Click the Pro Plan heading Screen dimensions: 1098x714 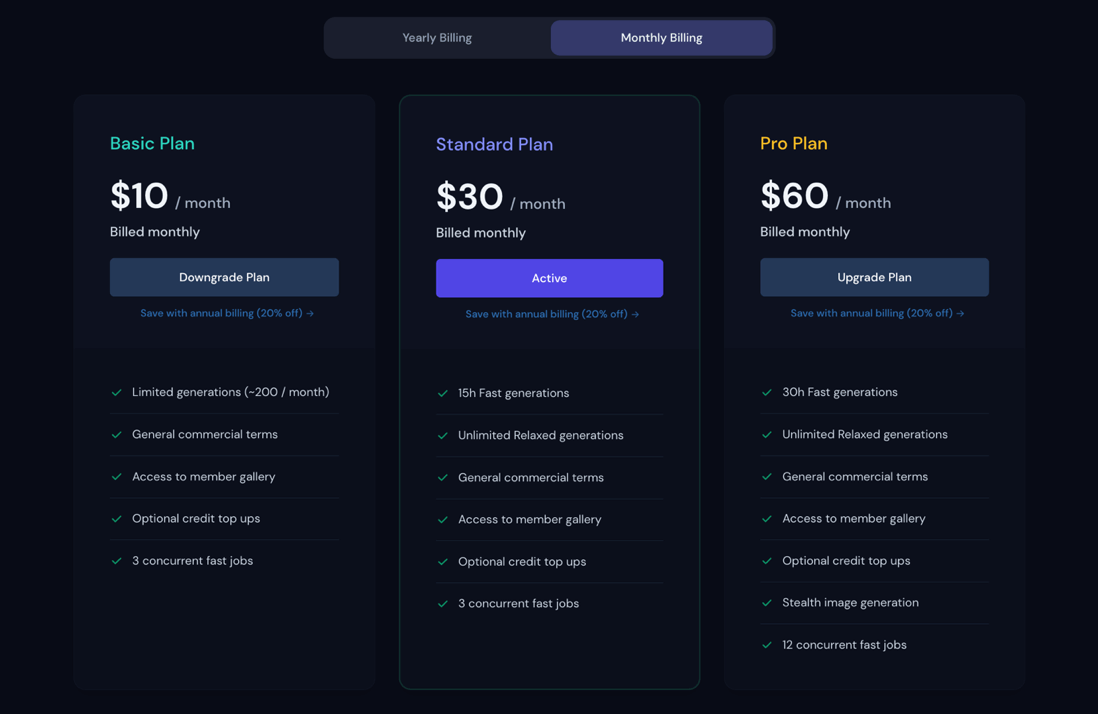[x=793, y=144]
